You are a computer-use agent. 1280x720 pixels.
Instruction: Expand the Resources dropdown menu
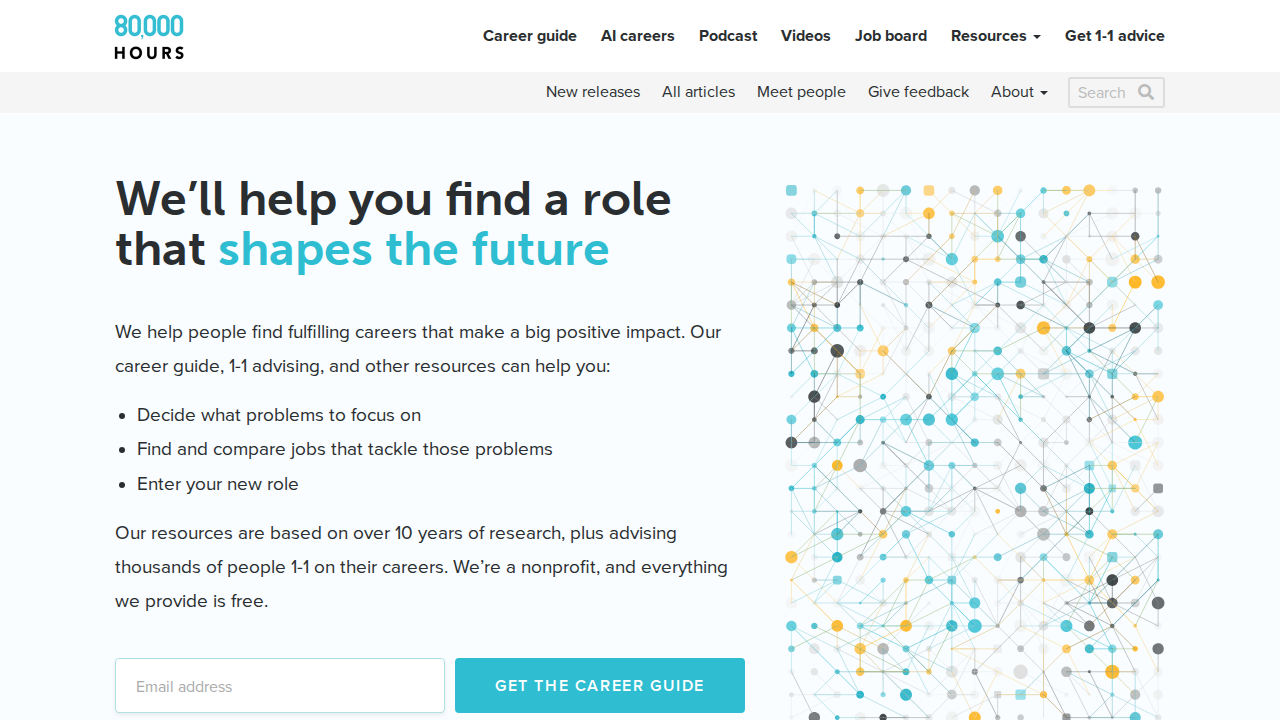pos(995,36)
